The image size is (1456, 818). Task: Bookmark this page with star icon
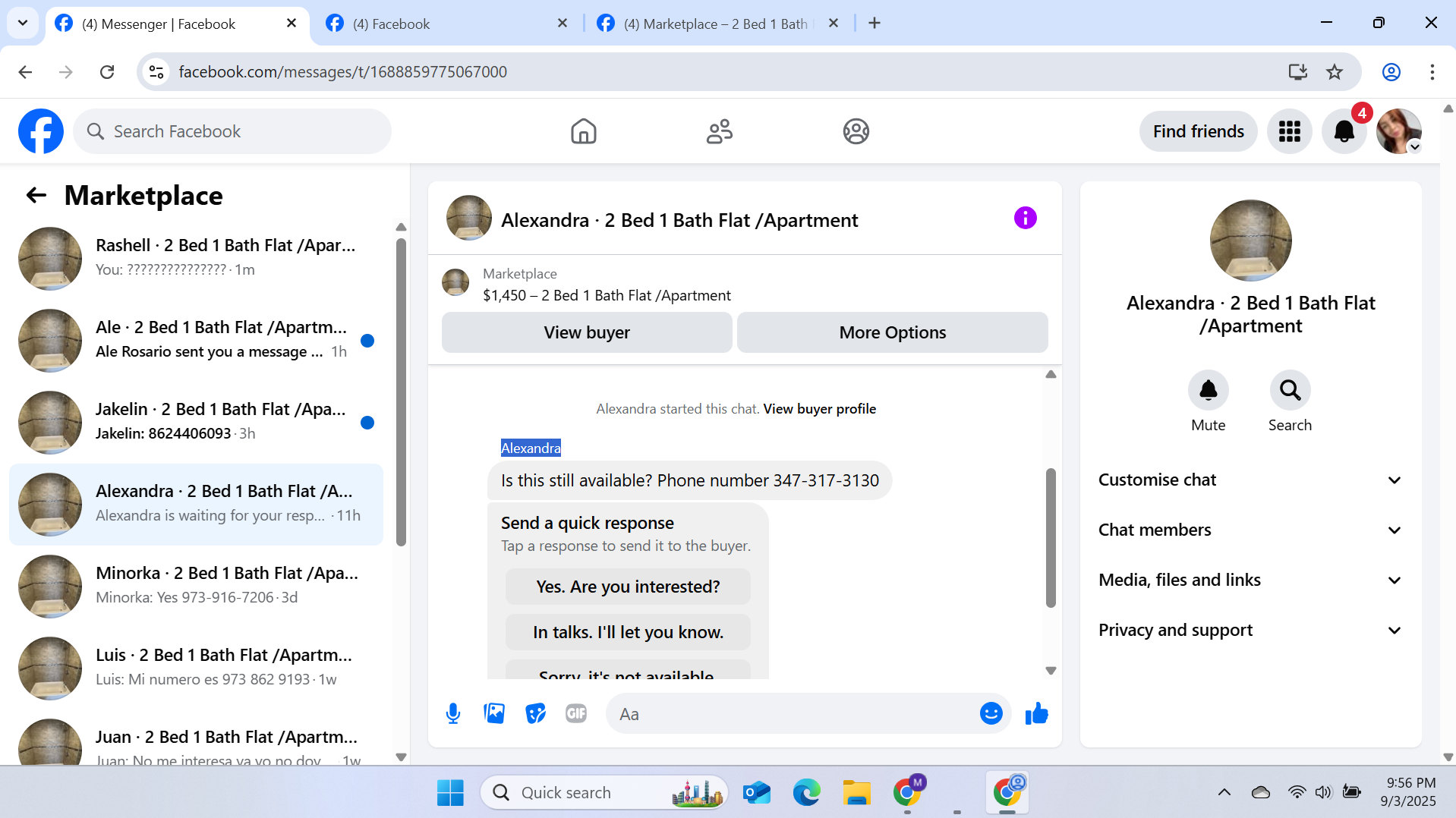(x=1334, y=72)
